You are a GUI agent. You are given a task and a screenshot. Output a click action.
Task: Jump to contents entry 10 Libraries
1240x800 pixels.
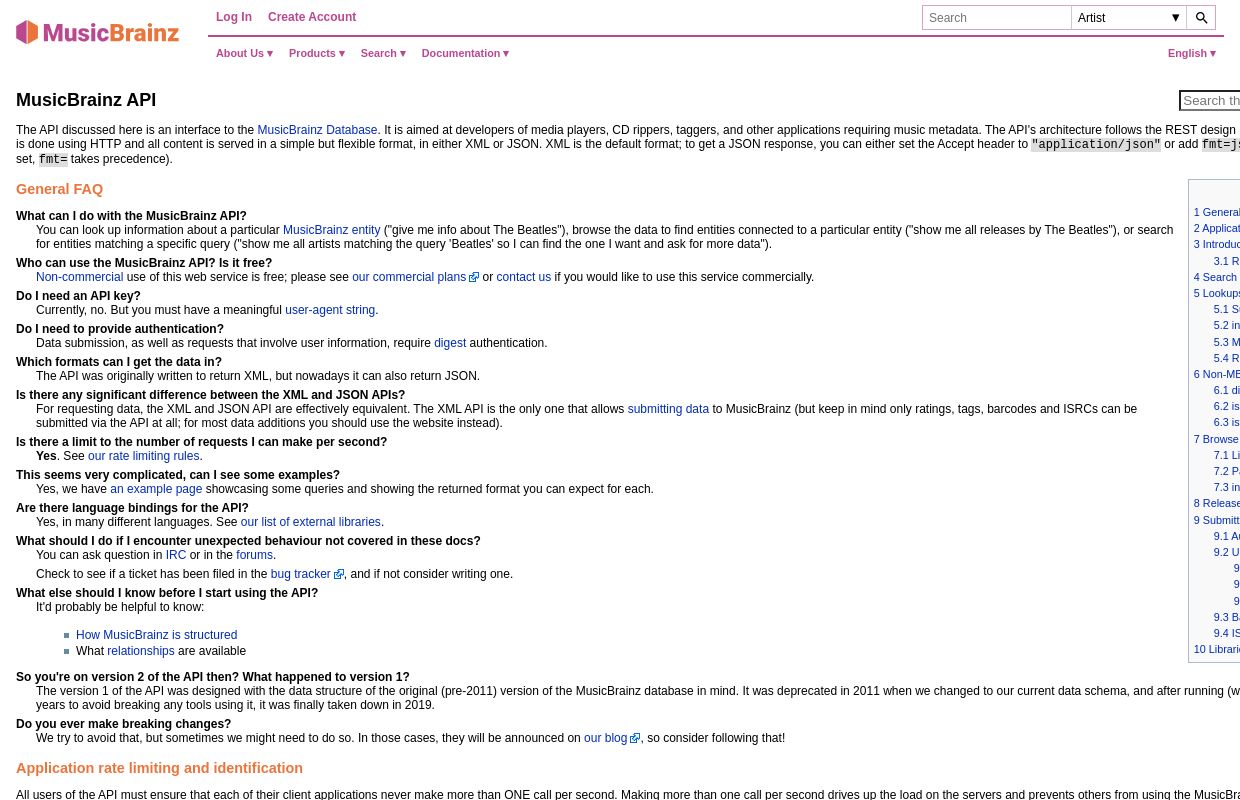click(1216, 649)
